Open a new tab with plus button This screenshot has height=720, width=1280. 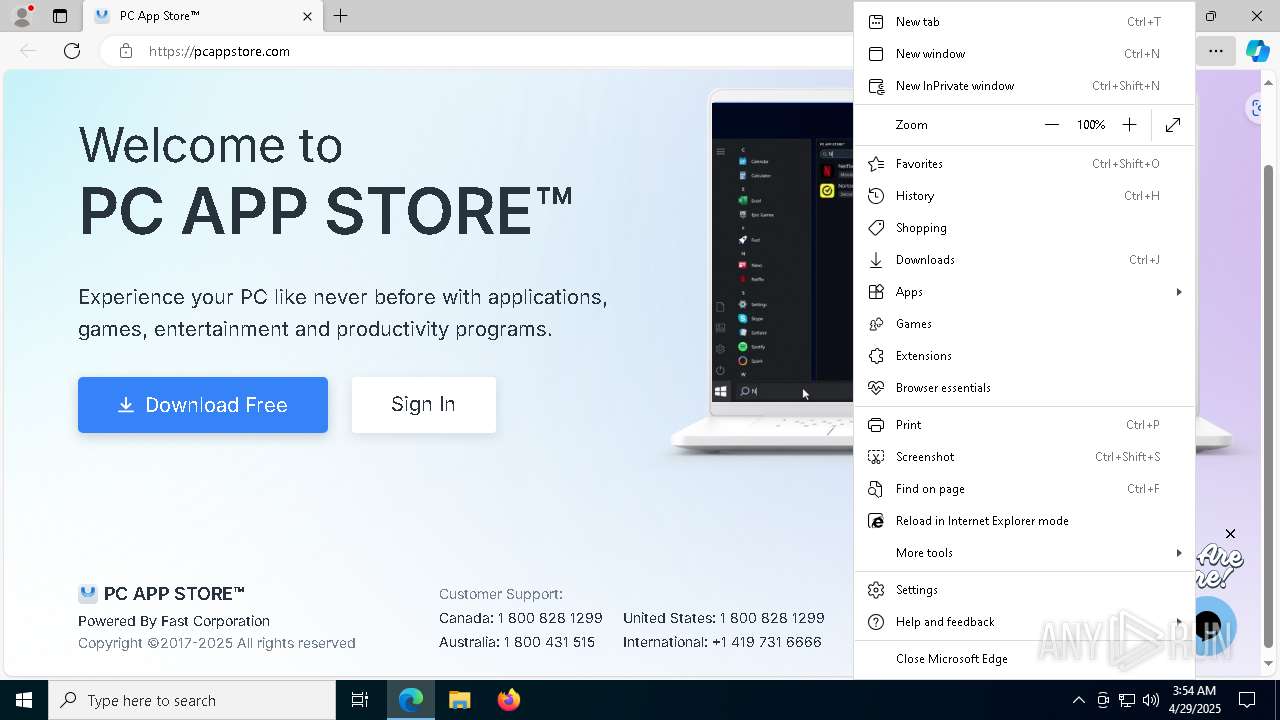pos(341,16)
